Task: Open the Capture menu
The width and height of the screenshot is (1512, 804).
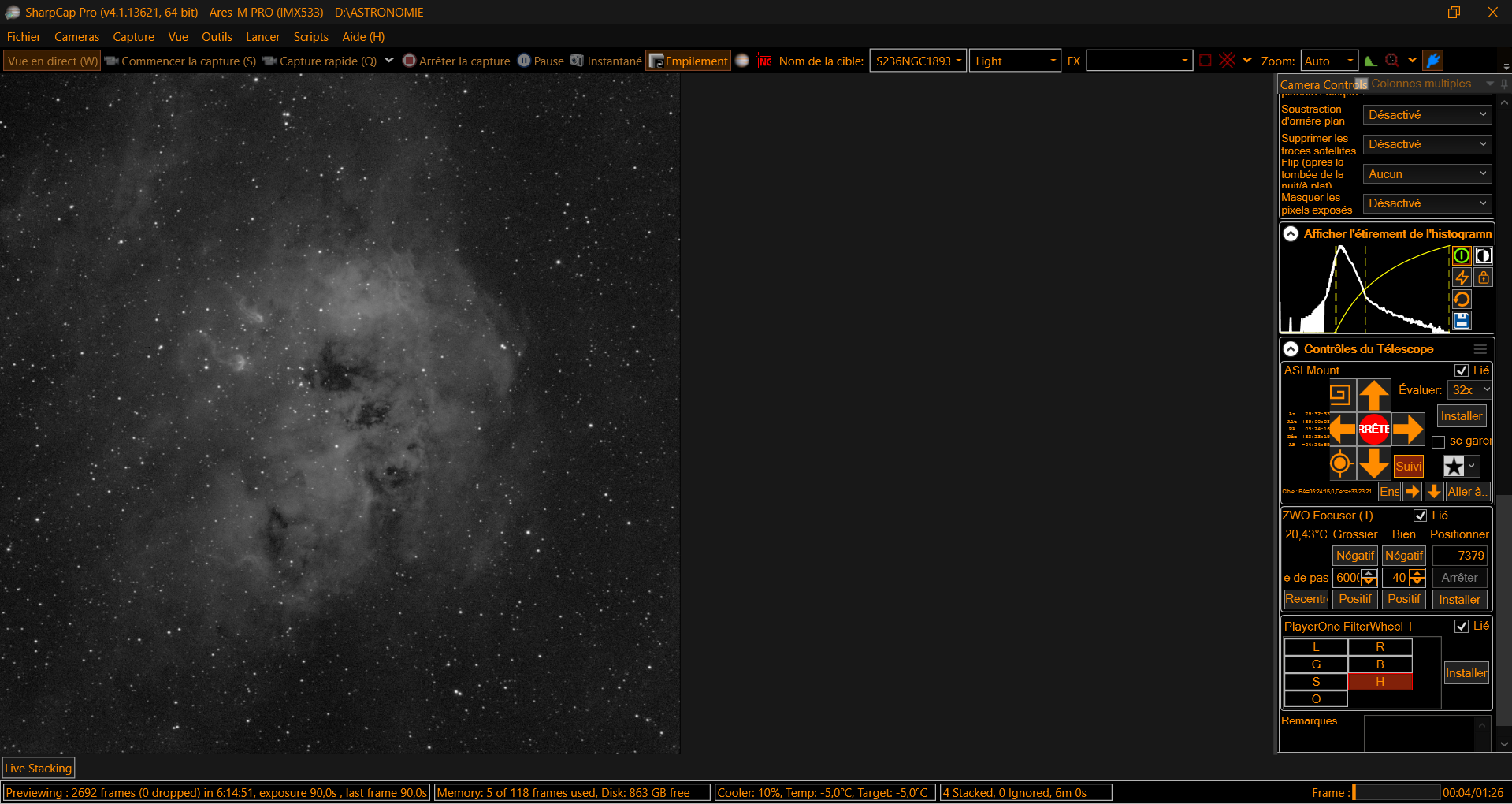Action: click(x=133, y=37)
